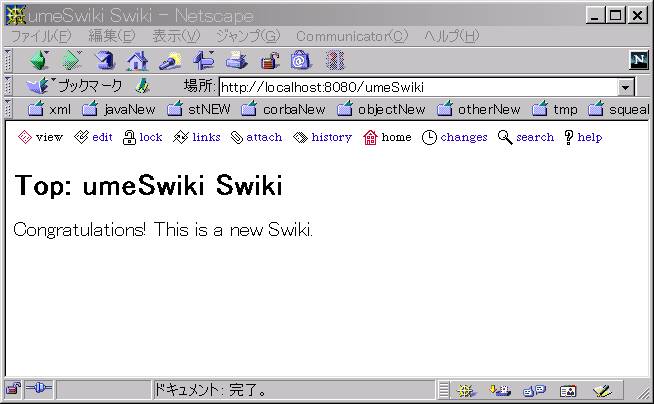Click the view diamond icon
Screen dimensions: 654x404
point(25,137)
